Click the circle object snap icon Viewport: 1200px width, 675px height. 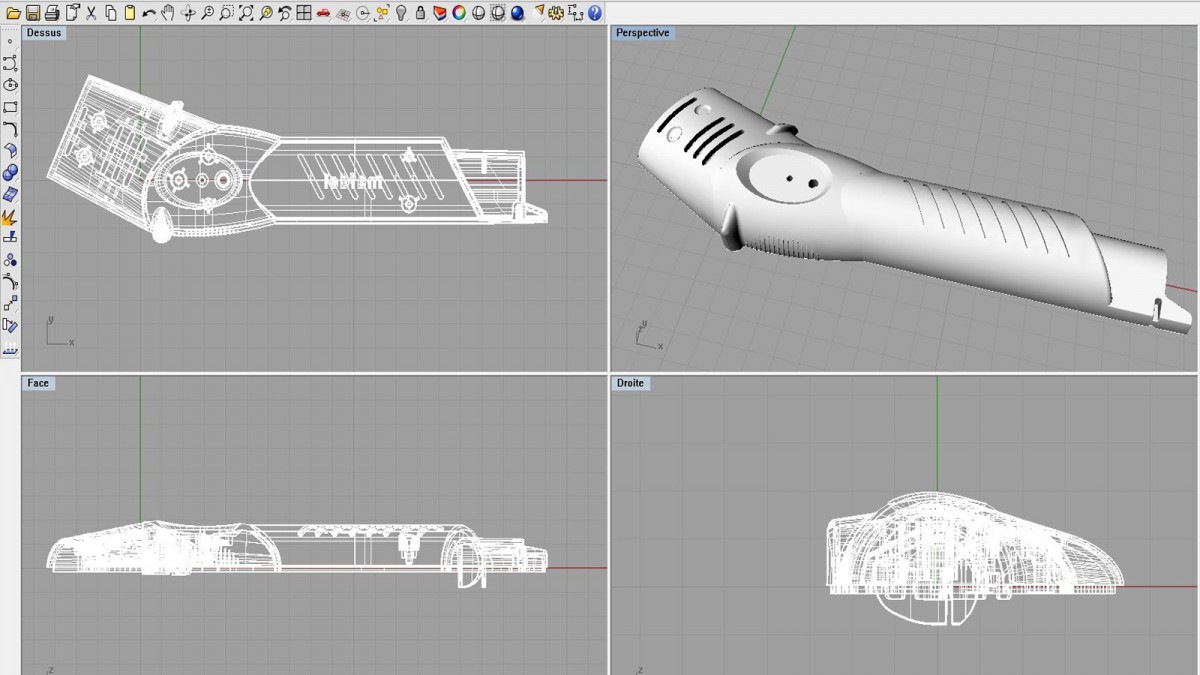pyautogui.click(x=362, y=13)
